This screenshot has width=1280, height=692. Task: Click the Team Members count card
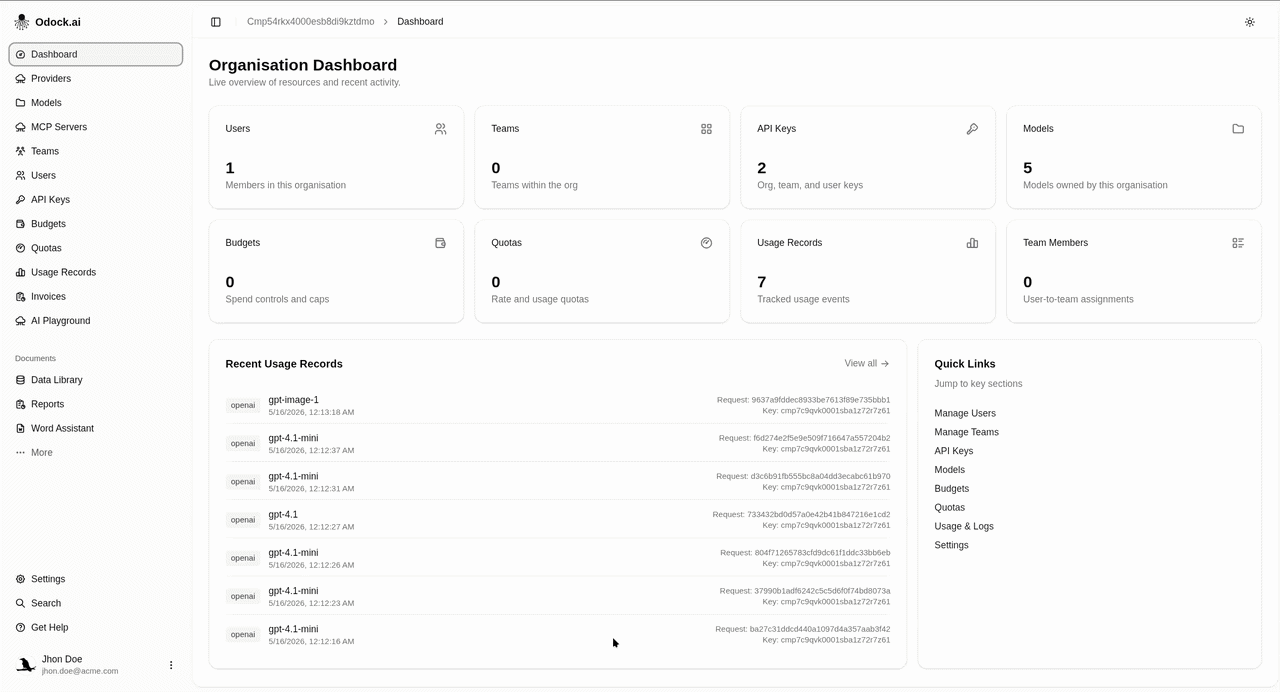[1134, 271]
